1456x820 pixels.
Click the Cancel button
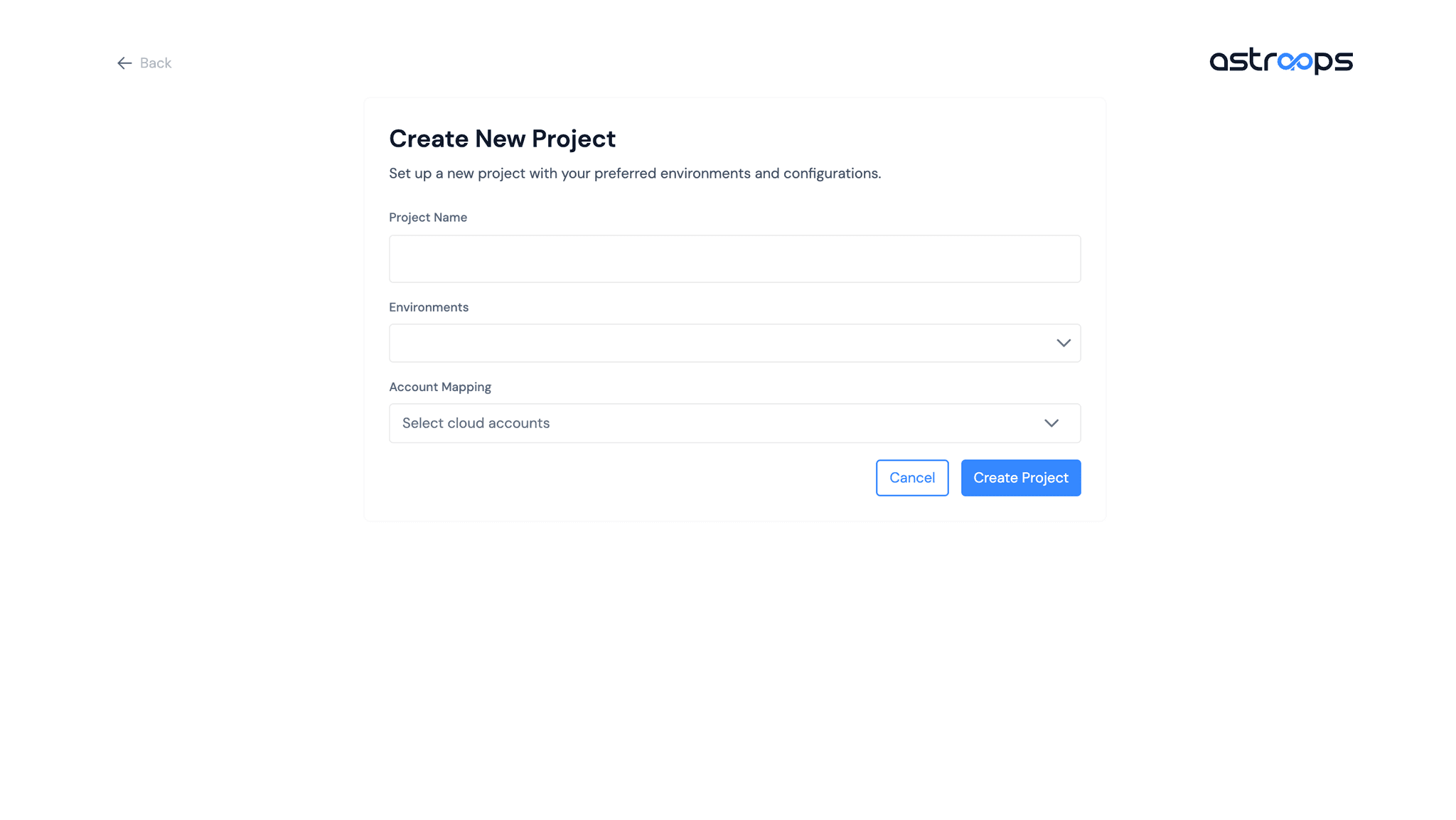[x=911, y=477]
